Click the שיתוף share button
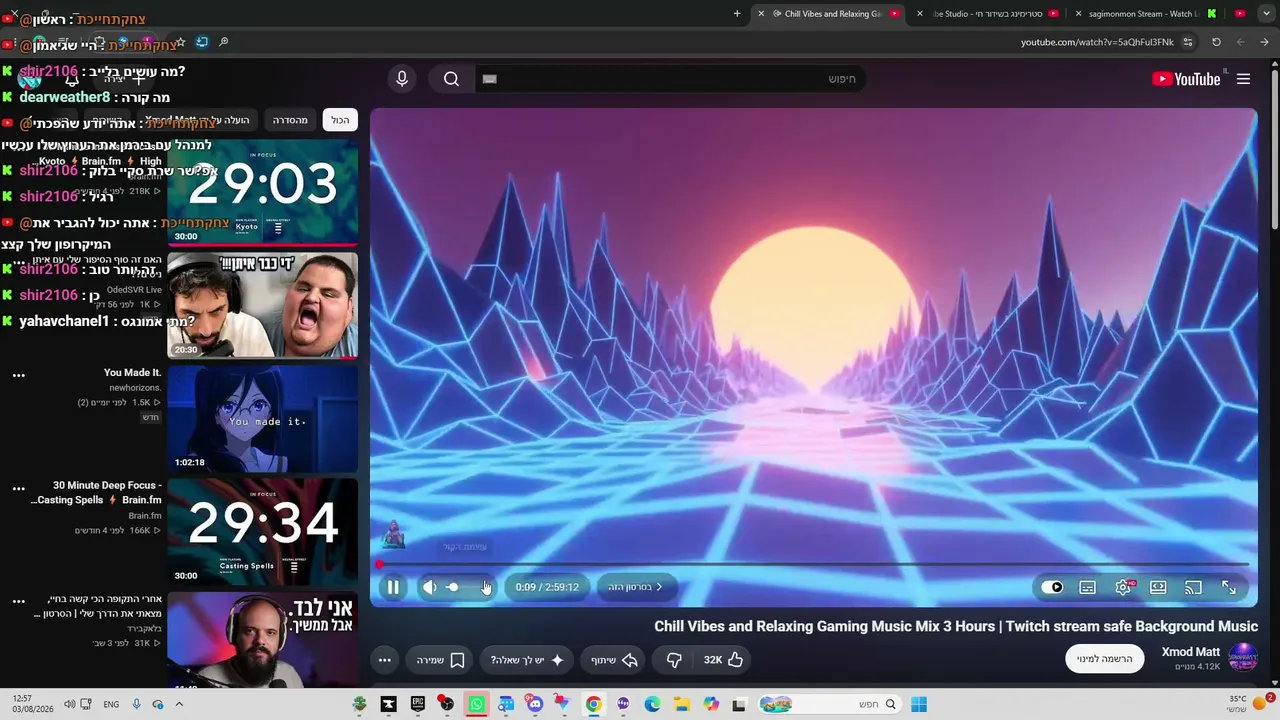 [x=614, y=660]
